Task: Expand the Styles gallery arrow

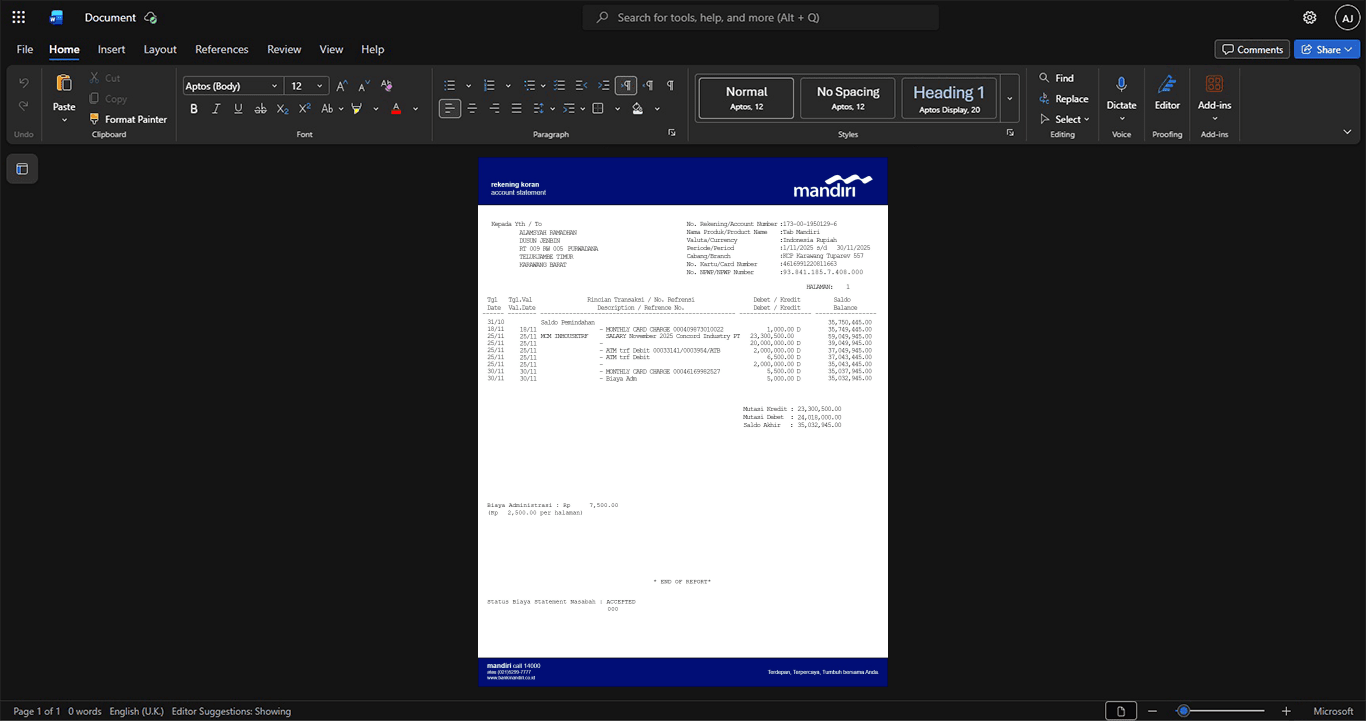Action: pos(1010,98)
